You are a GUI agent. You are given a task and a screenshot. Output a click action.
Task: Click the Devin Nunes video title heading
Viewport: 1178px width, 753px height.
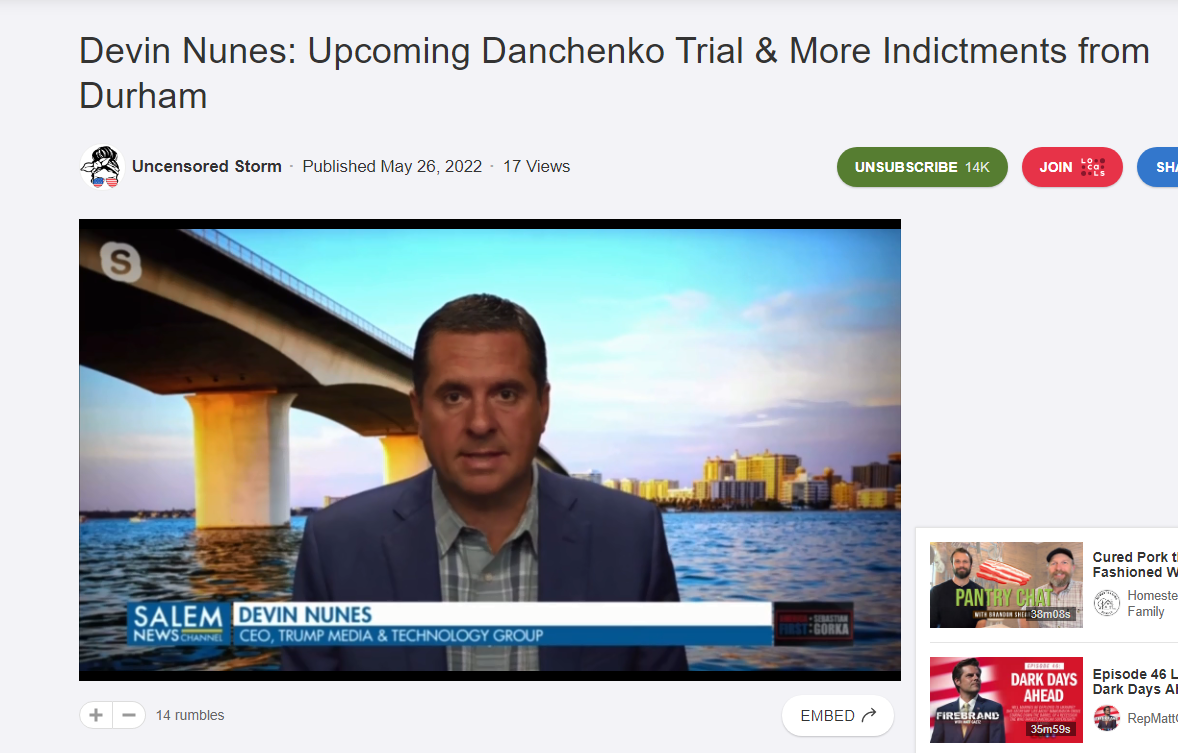click(615, 73)
